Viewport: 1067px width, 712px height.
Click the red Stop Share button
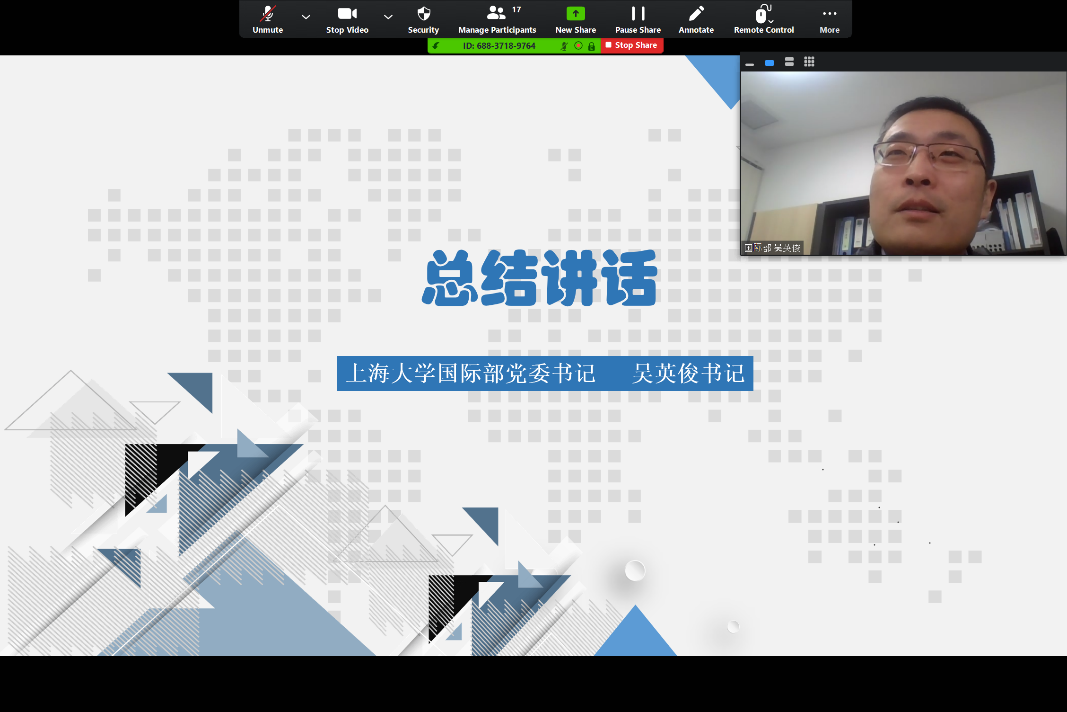click(632, 46)
